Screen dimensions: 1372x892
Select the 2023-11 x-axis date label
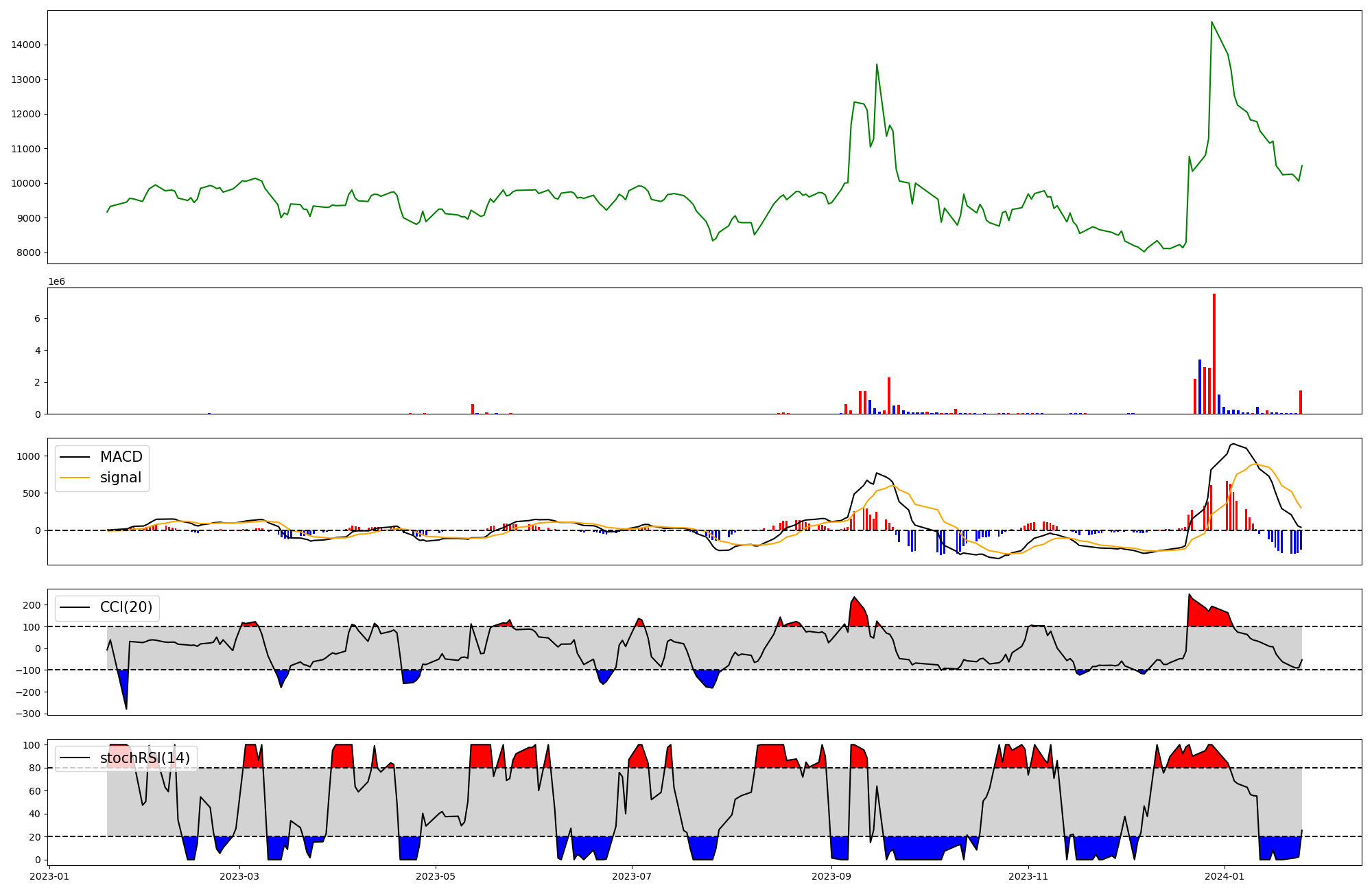[x=1028, y=876]
